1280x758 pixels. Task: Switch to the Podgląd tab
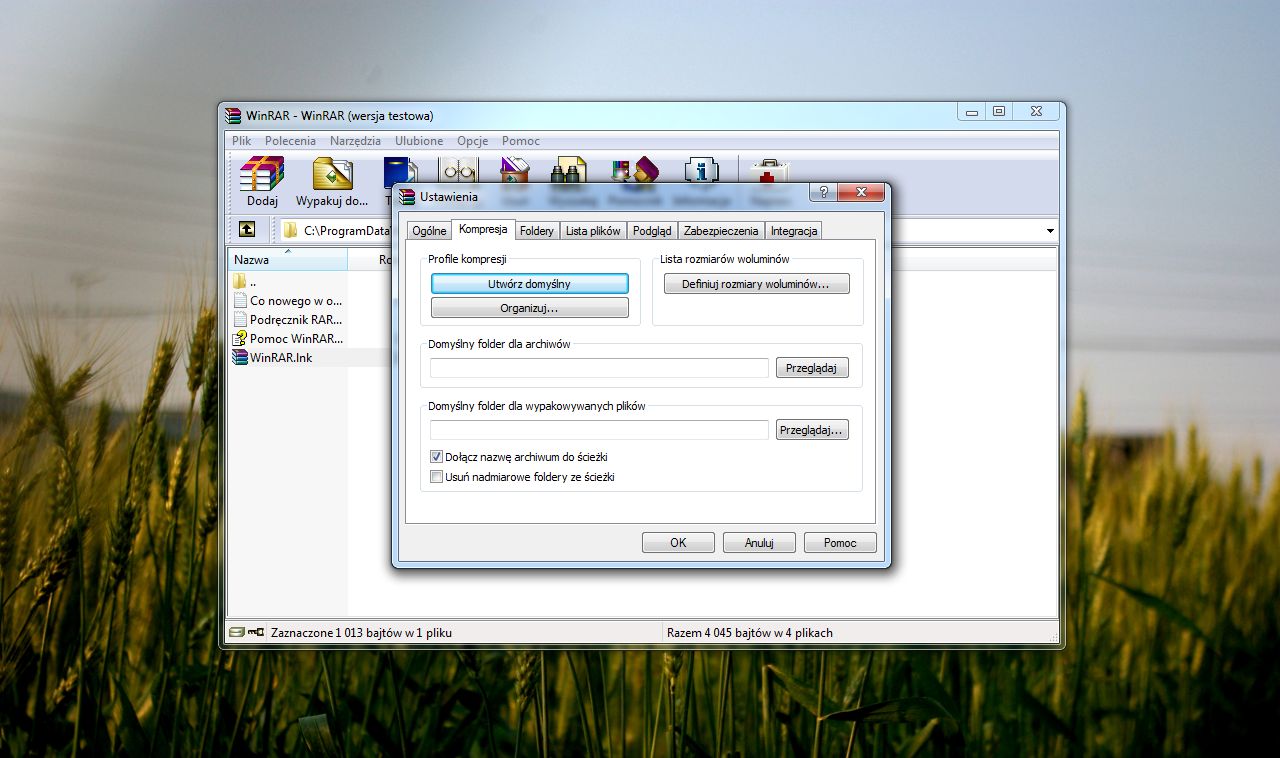pos(652,231)
